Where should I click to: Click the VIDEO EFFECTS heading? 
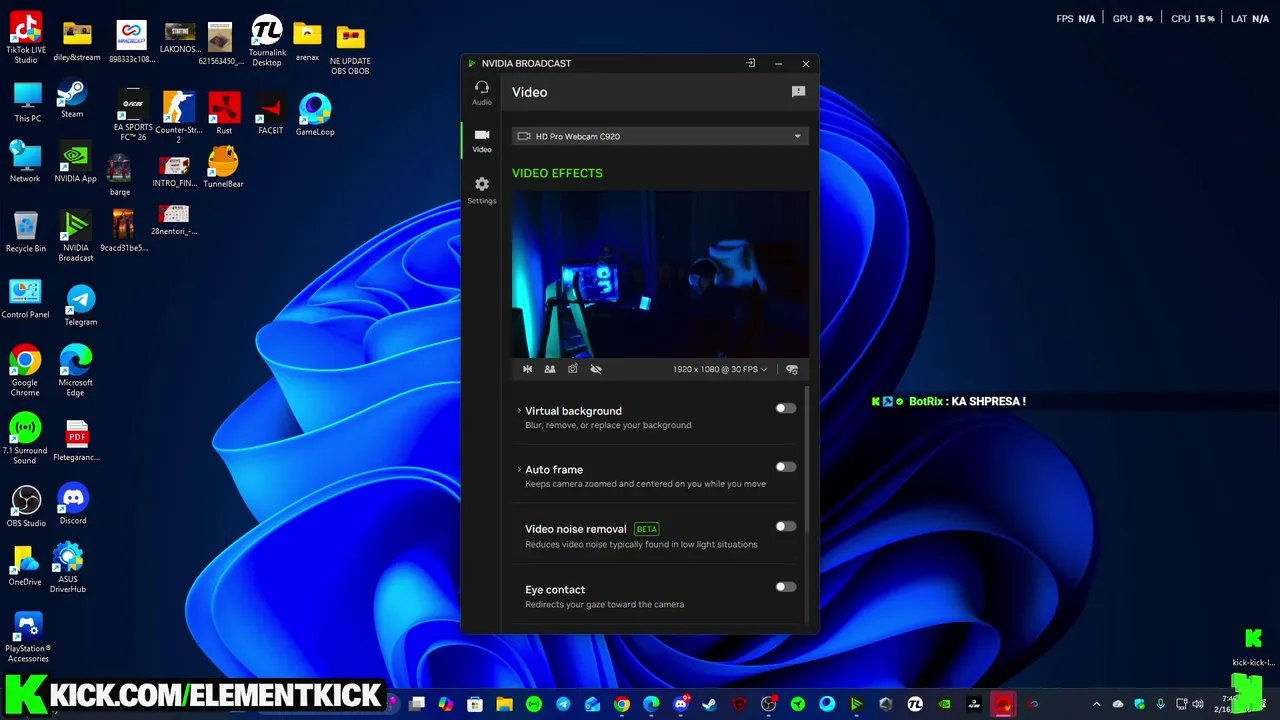coord(557,173)
